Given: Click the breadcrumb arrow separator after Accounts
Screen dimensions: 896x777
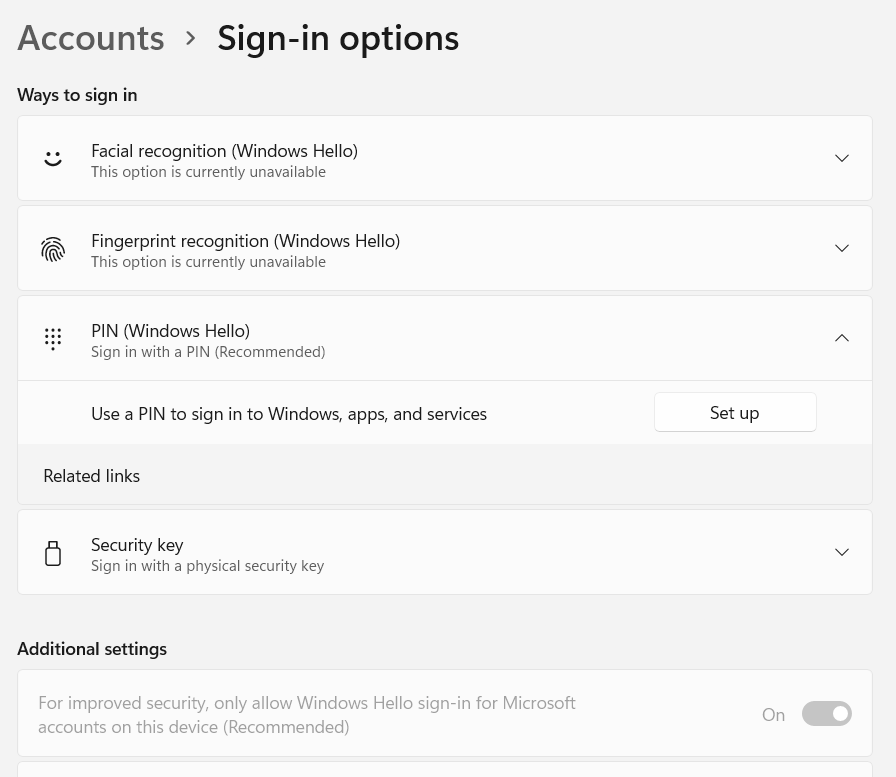Looking at the screenshot, I should [191, 39].
